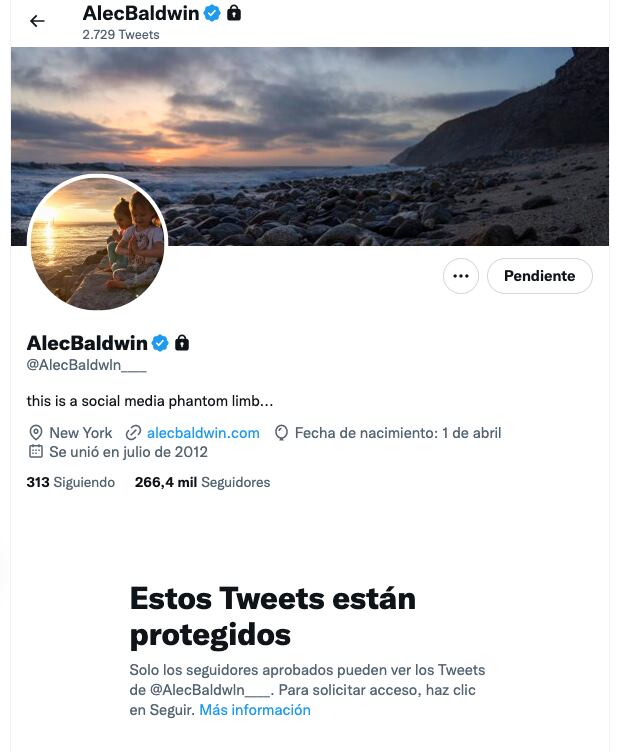
Task: Click the calendar joined-date icon
Action: tap(35, 451)
